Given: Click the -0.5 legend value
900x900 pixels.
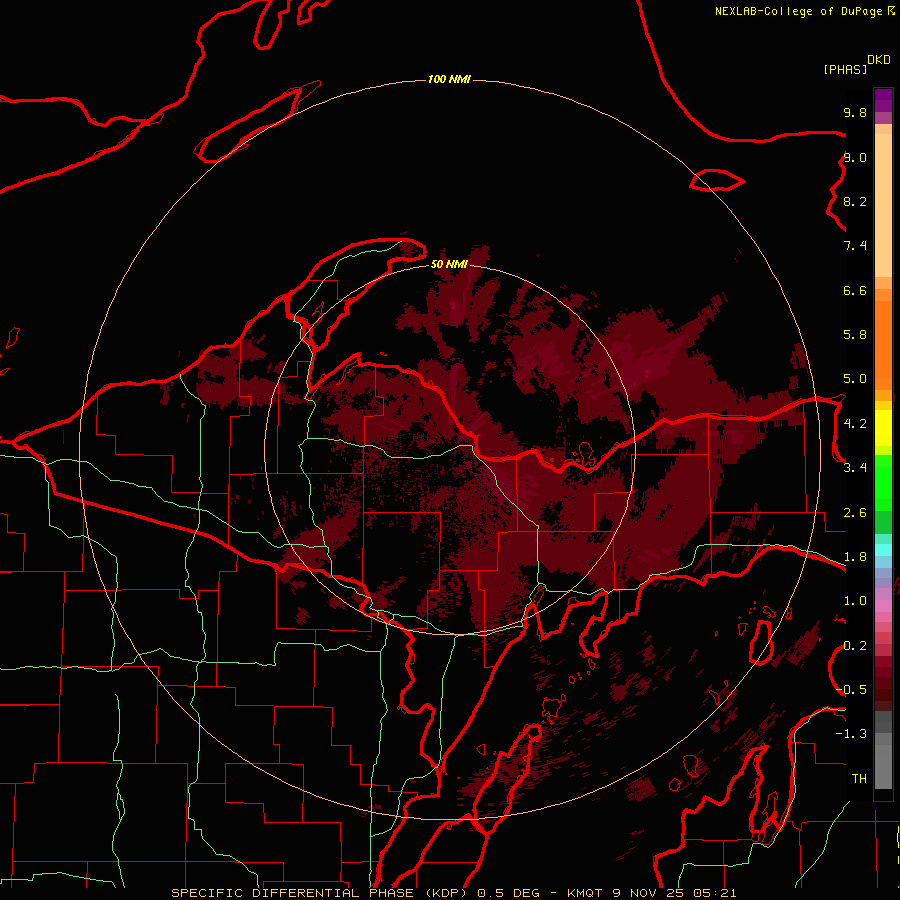Looking at the screenshot, I should click(x=851, y=689).
